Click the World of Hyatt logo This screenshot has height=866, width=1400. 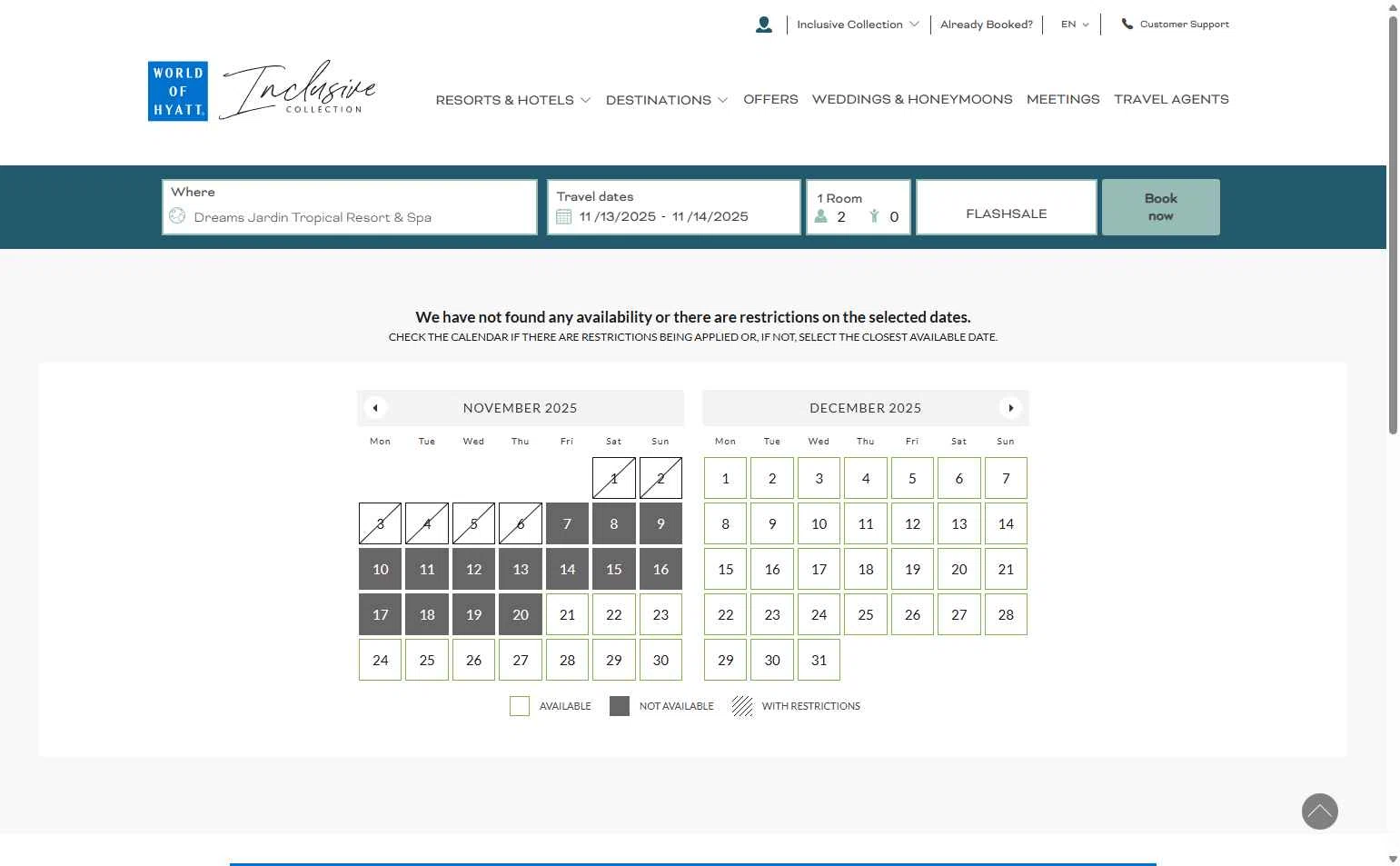(x=178, y=91)
